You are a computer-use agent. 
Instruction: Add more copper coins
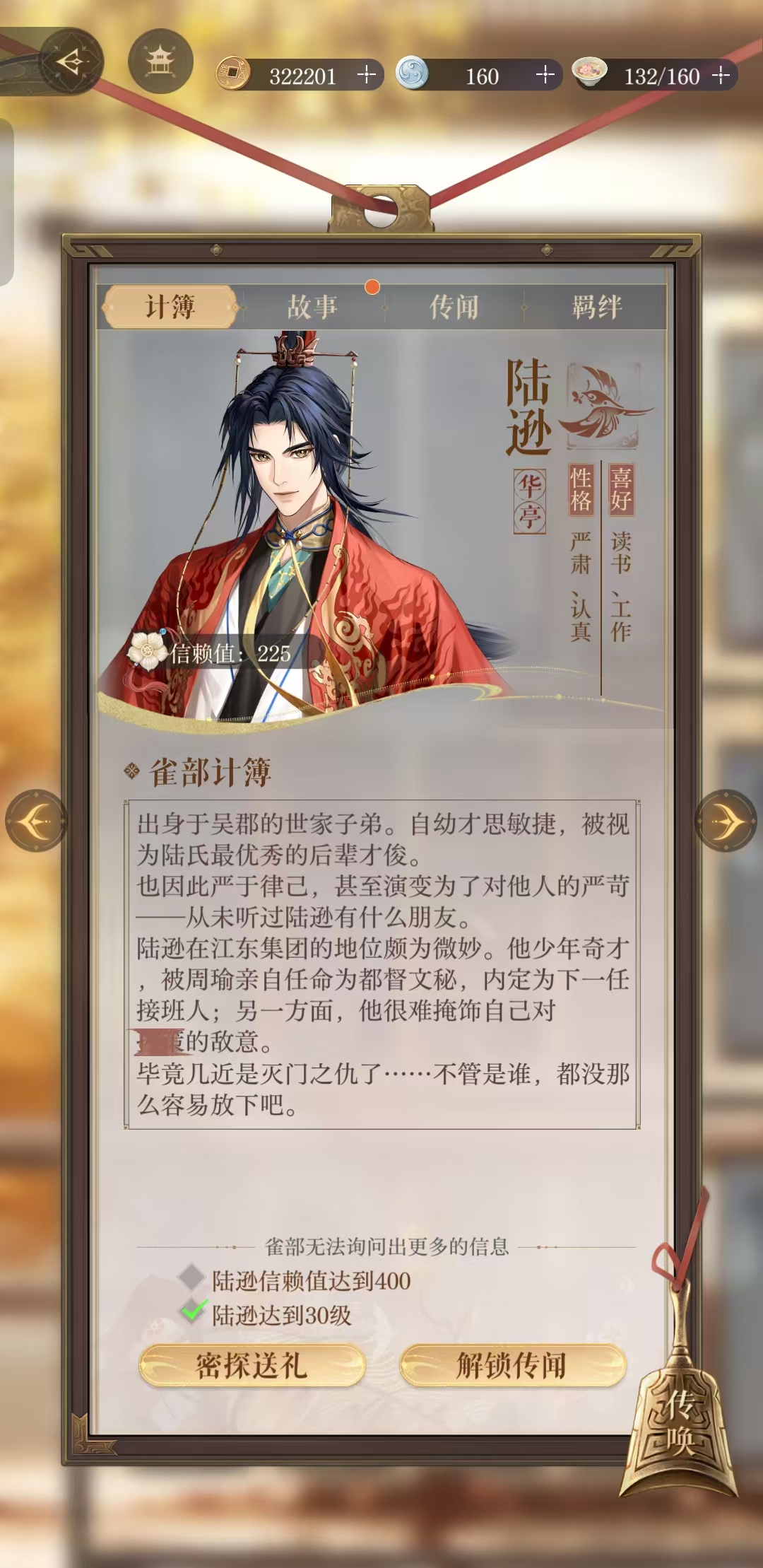click(x=366, y=75)
